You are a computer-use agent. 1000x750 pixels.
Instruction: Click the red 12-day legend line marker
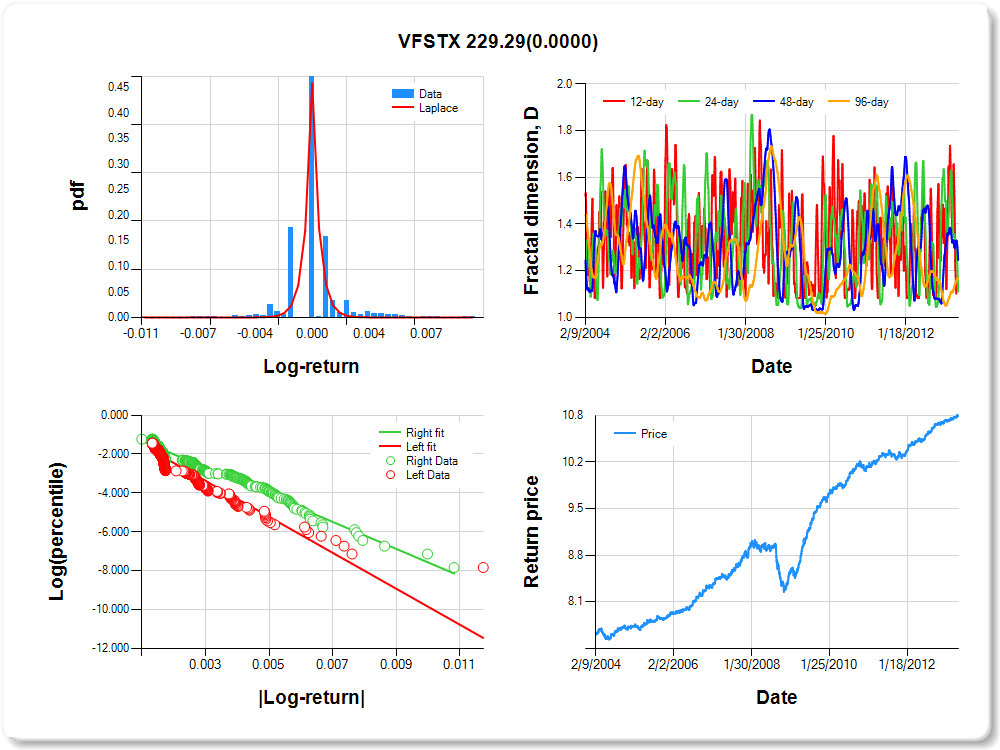[614, 102]
